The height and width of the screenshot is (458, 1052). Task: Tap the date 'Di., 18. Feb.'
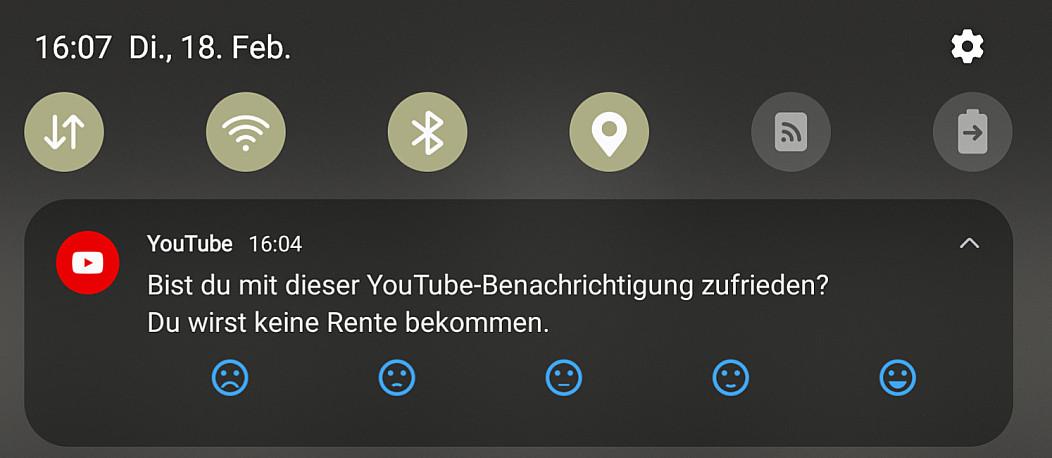click(x=210, y=49)
